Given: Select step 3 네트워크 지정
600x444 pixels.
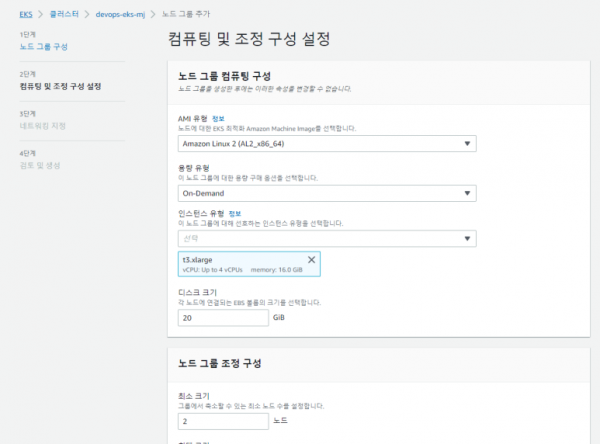Looking at the screenshot, I should point(42,125).
